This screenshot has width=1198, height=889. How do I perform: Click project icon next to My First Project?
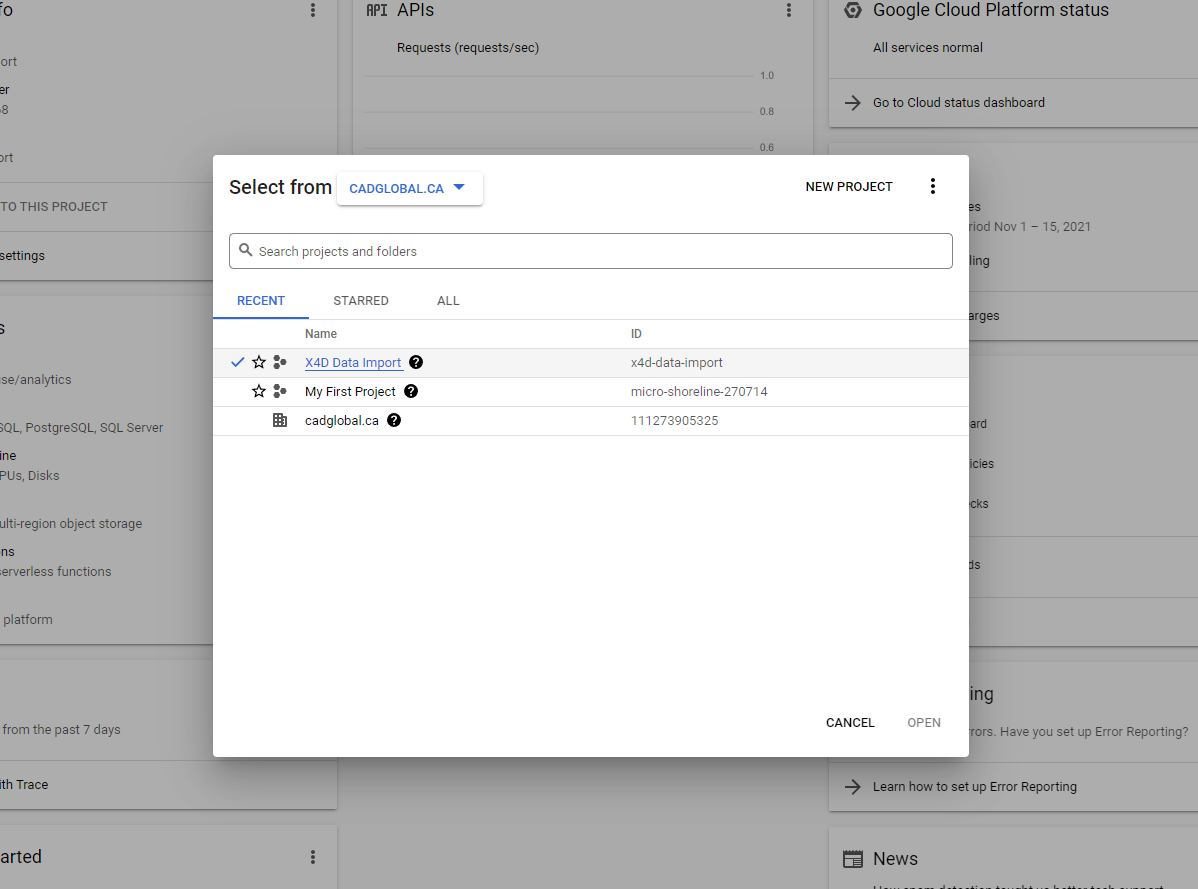[280, 392]
